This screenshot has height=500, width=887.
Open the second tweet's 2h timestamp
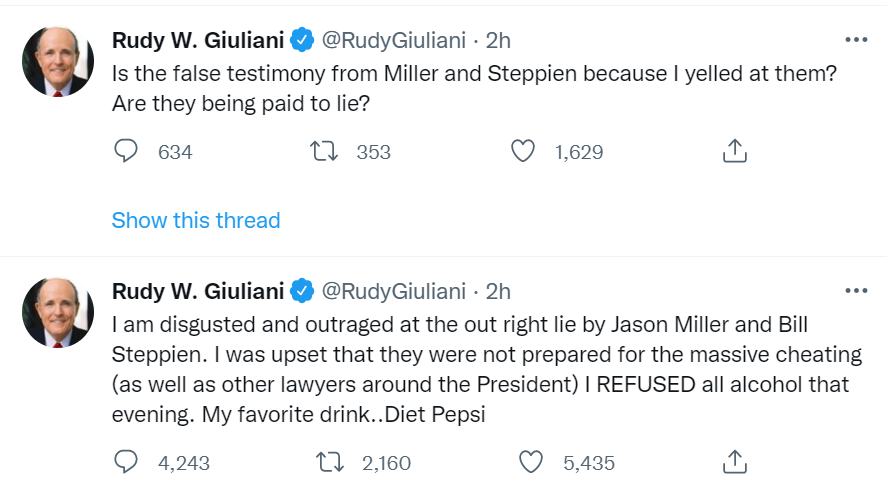tap(498, 291)
